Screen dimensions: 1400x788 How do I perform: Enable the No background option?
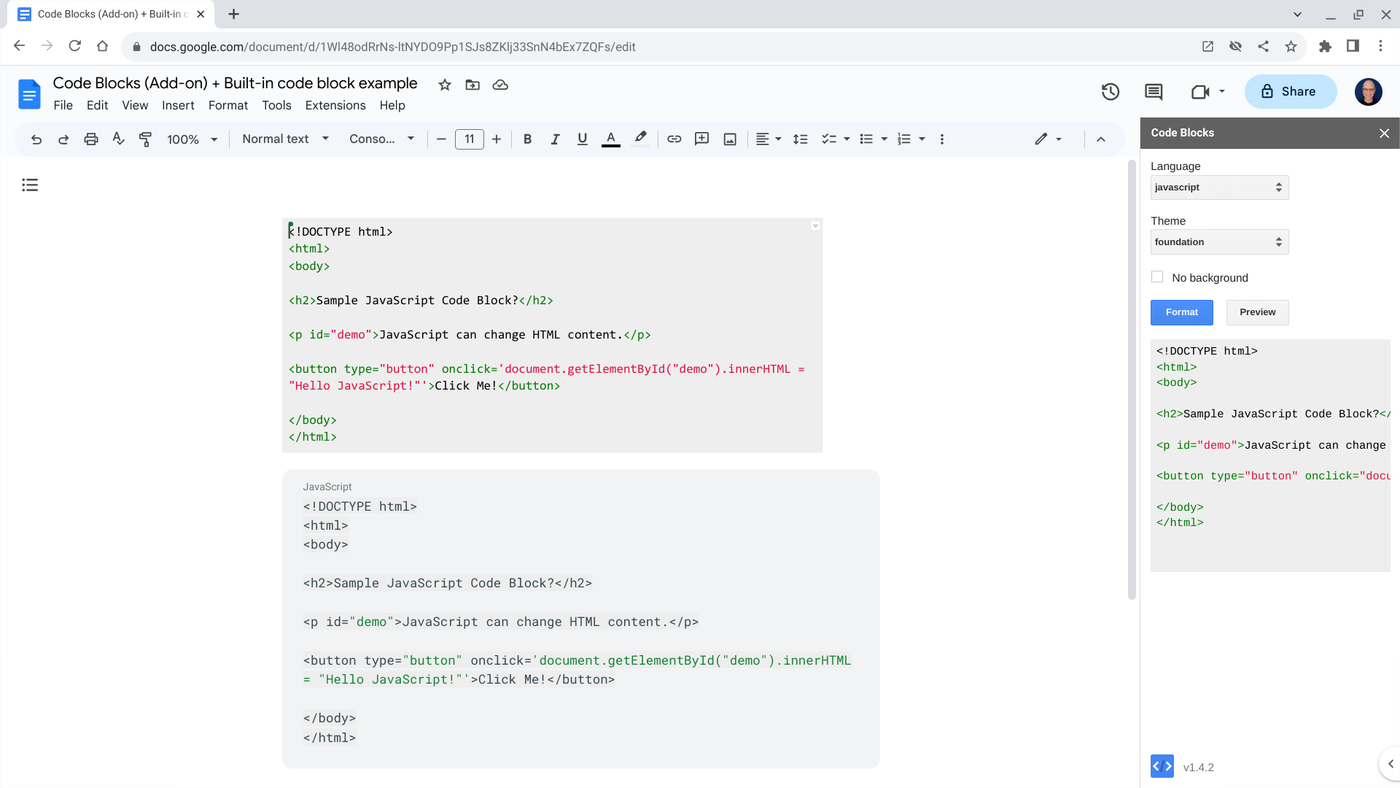point(1157,277)
